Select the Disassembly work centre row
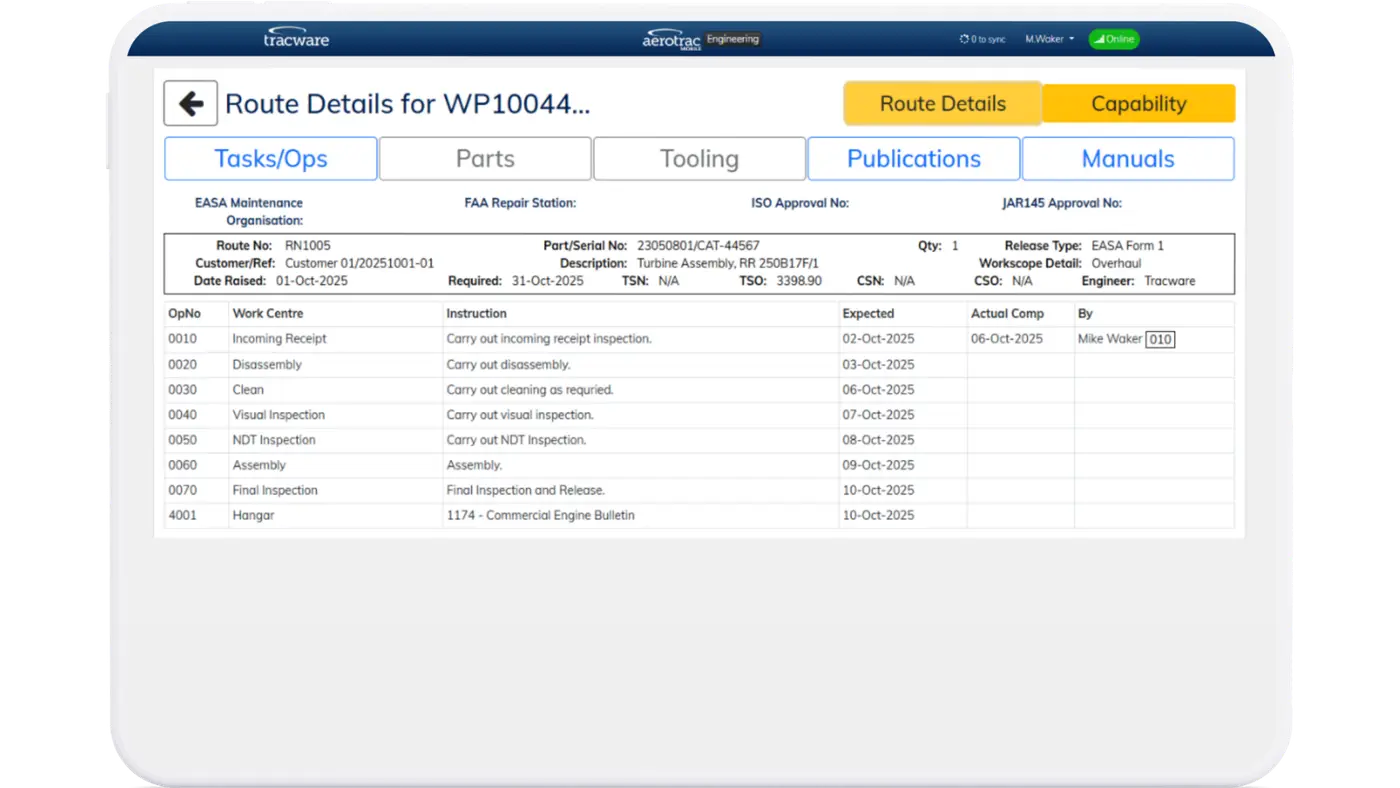Image resolution: width=1400 pixels, height=788 pixels. pyautogui.click(x=699, y=365)
